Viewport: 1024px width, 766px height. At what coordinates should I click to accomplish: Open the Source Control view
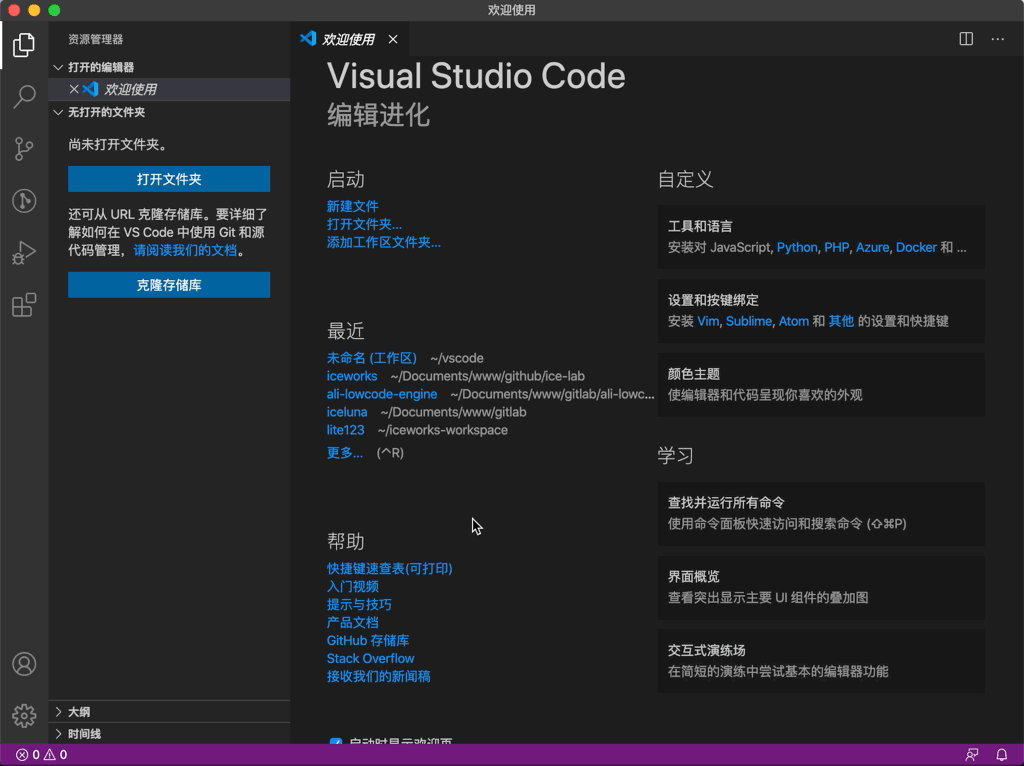coord(24,149)
